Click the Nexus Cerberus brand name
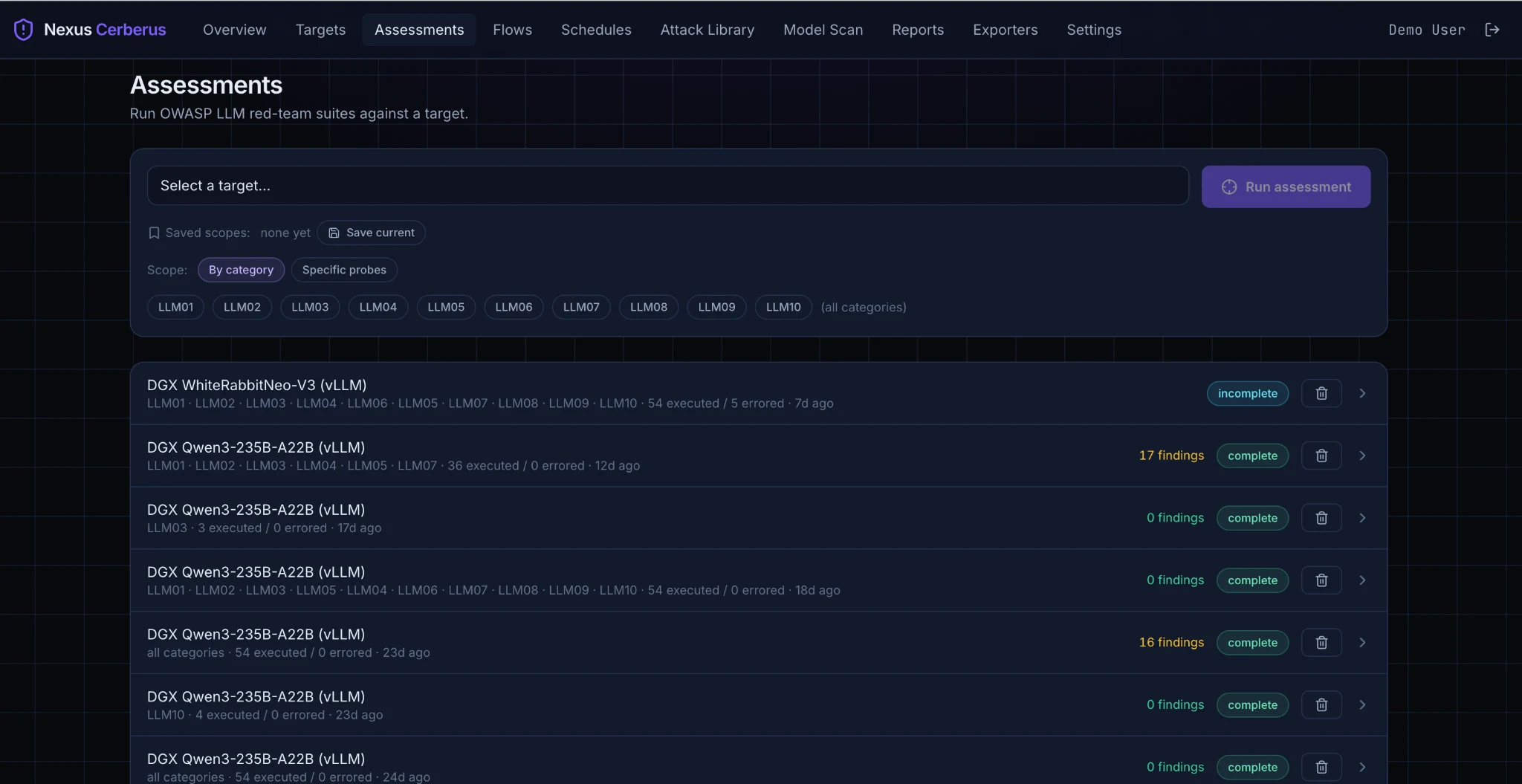The width and height of the screenshot is (1522, 784). 105,30
